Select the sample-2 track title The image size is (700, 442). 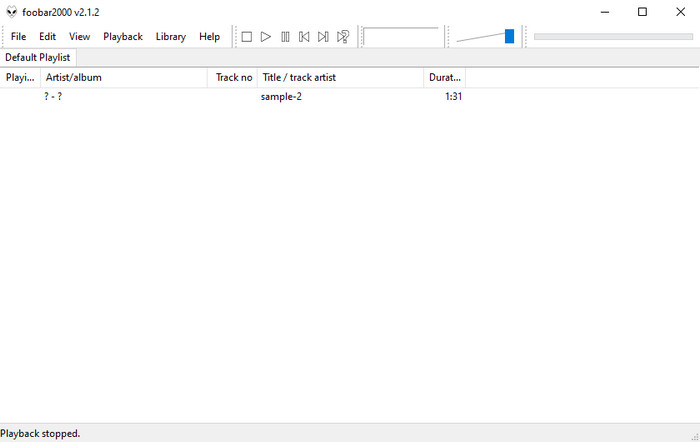click(x=281, y=96)
